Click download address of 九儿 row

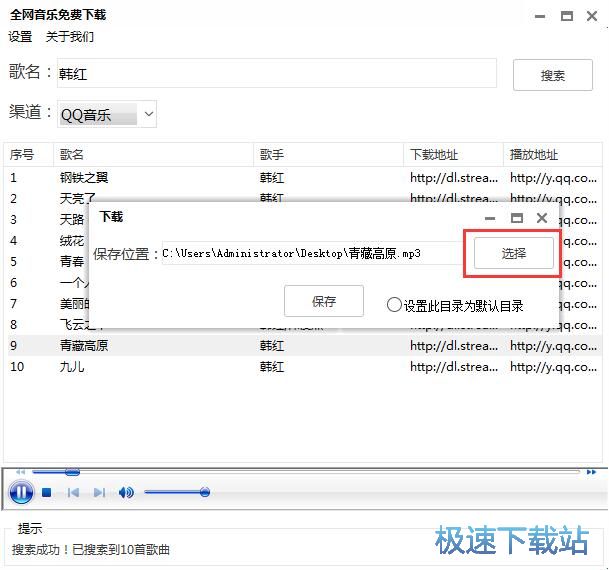(x=454, y=367)
